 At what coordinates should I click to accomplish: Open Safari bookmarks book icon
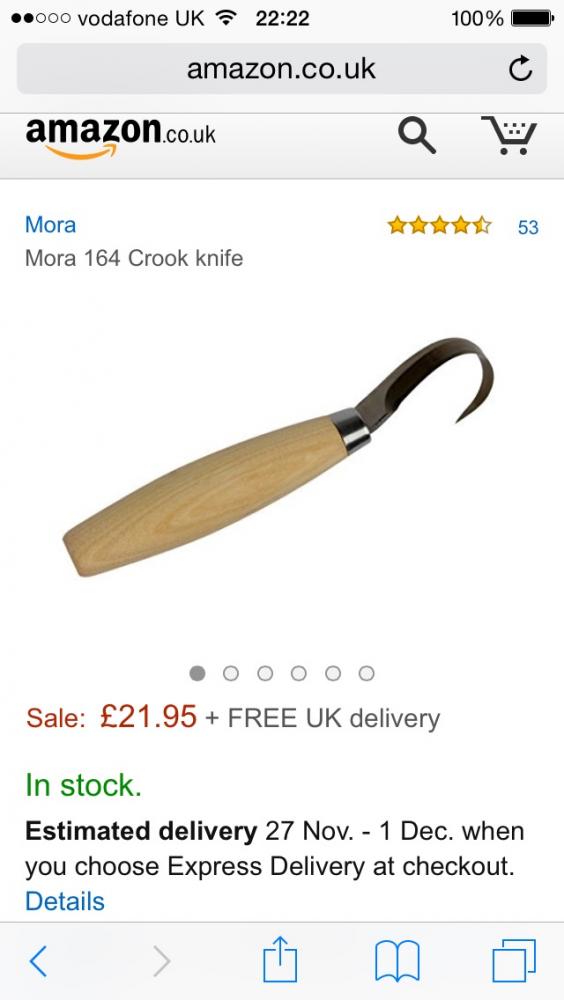pyautogui.click(x=397, y=961)
